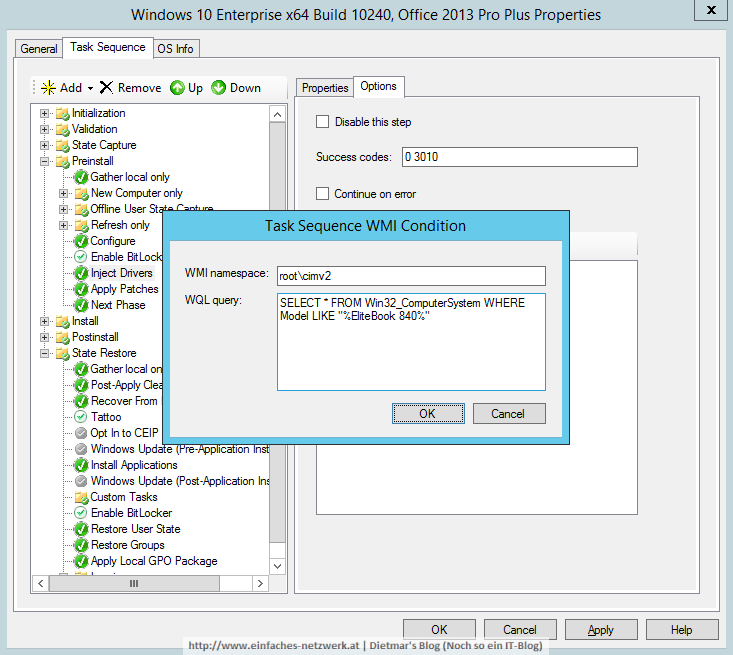Open Help for the Properties window
The width and height of the screenshot is (733, 655).
(682, 630)
